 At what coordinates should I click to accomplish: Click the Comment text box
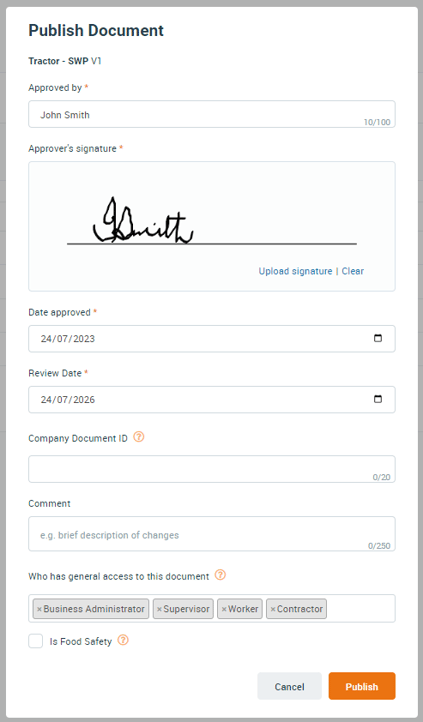pos(212,534)
